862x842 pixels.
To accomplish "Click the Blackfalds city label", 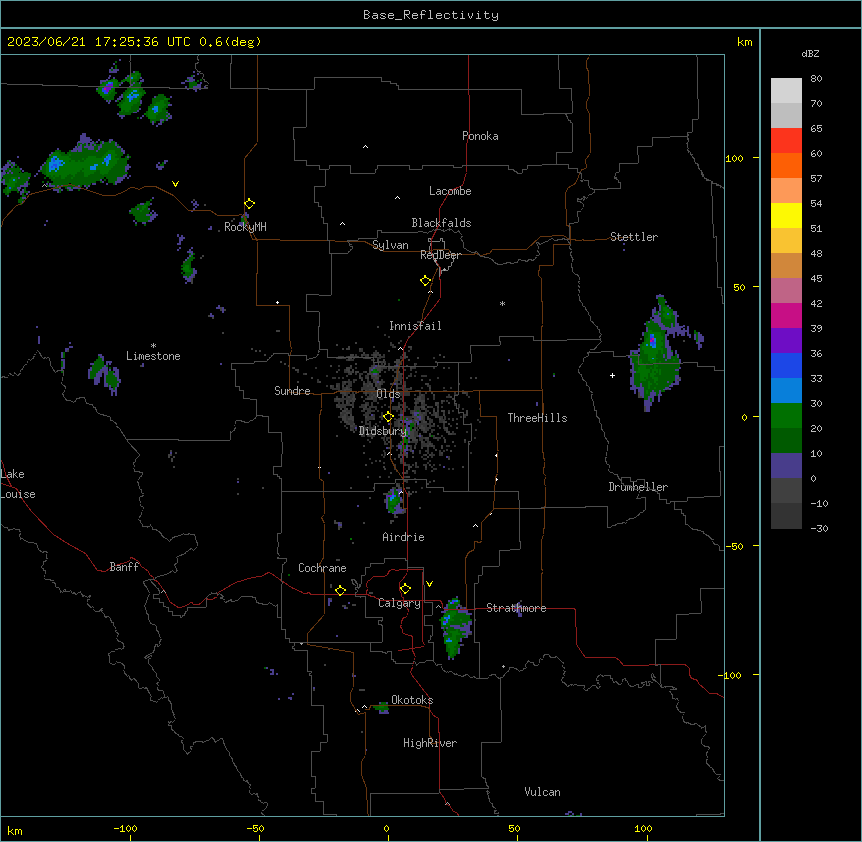I will point(441,223).
